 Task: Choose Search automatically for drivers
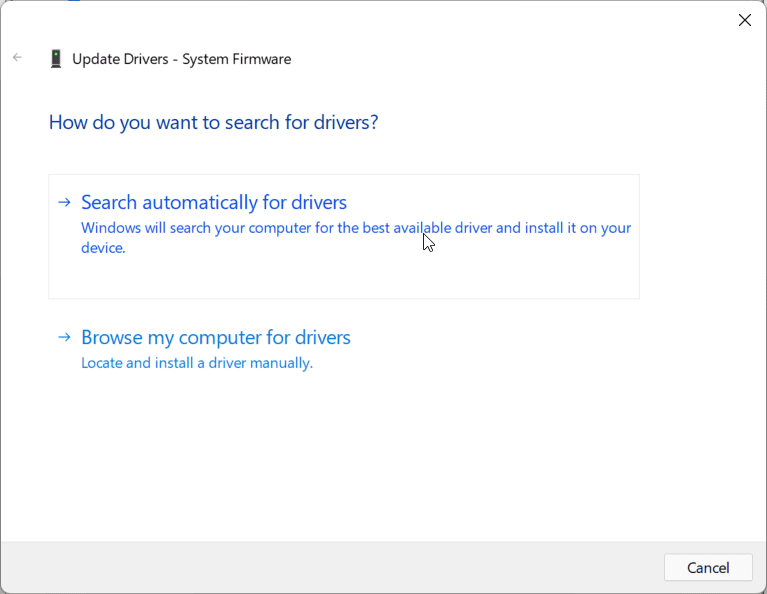pos(214,202)
